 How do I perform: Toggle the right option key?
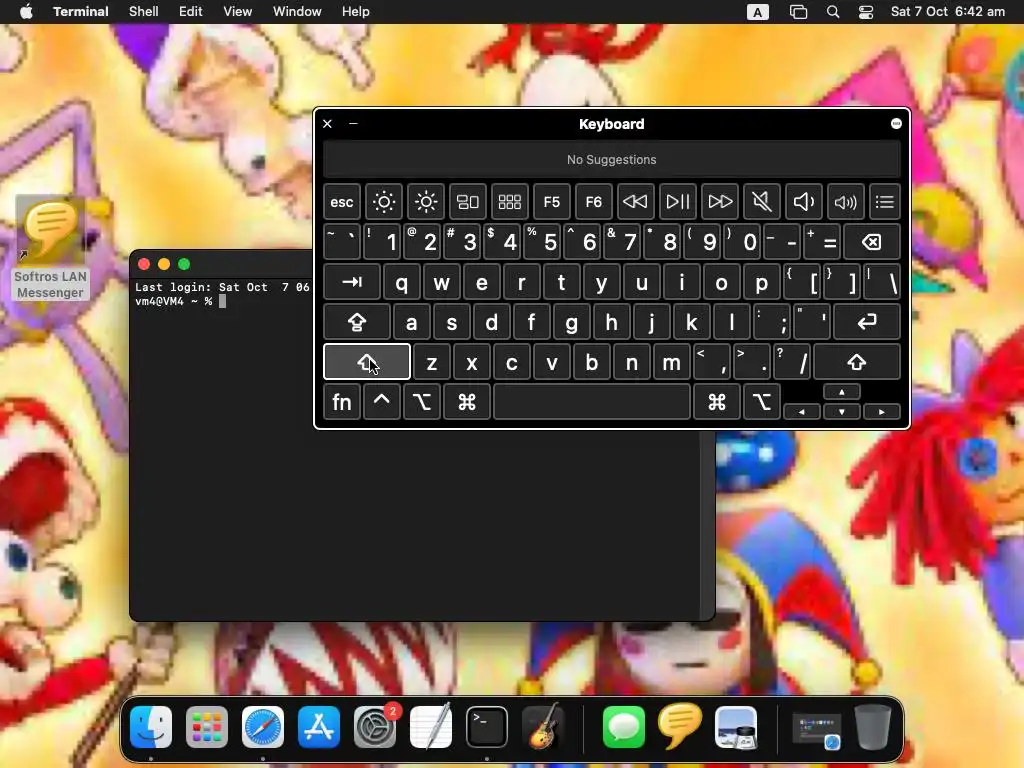761,402
